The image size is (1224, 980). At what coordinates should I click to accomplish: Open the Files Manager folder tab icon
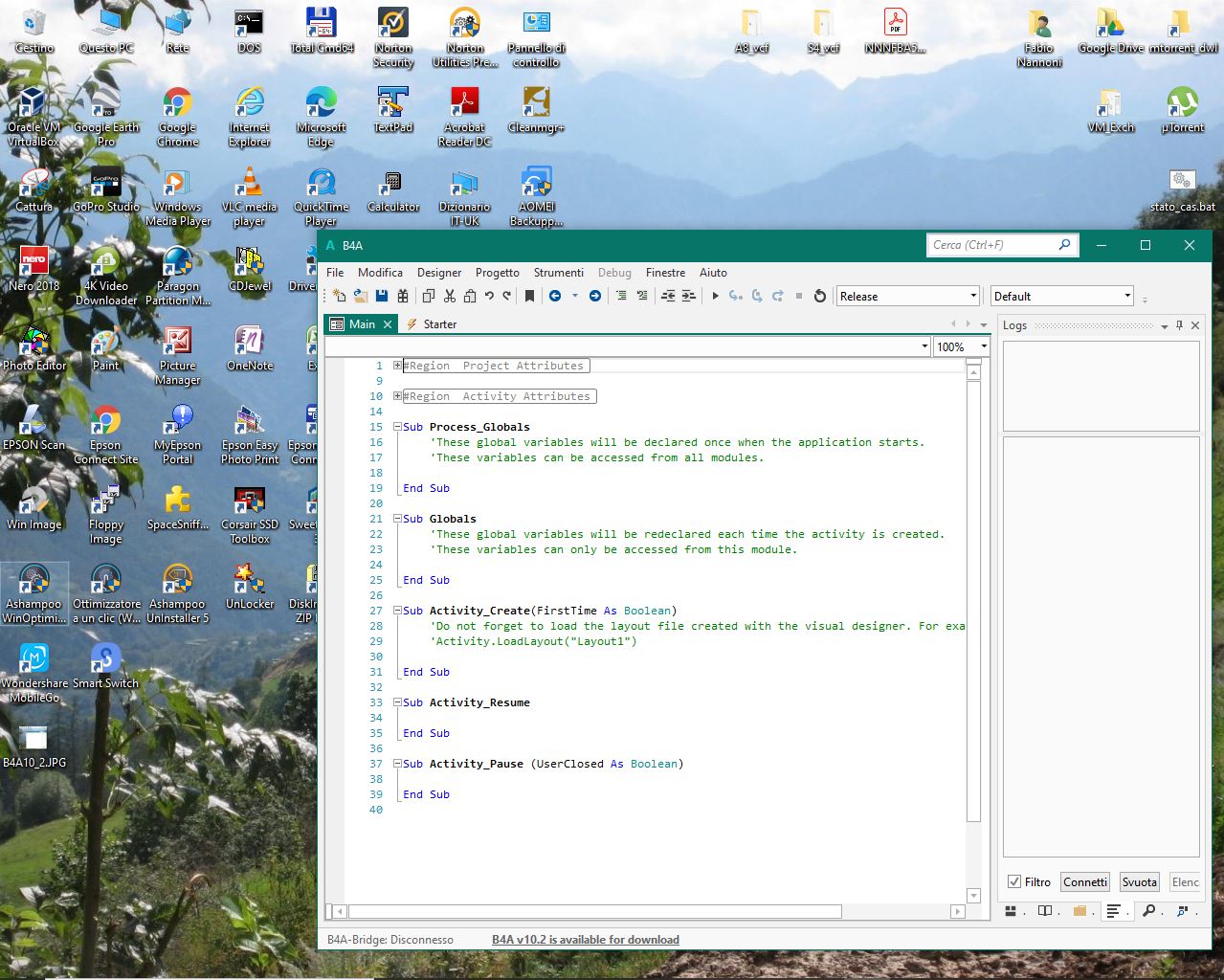coord(1079,911)
